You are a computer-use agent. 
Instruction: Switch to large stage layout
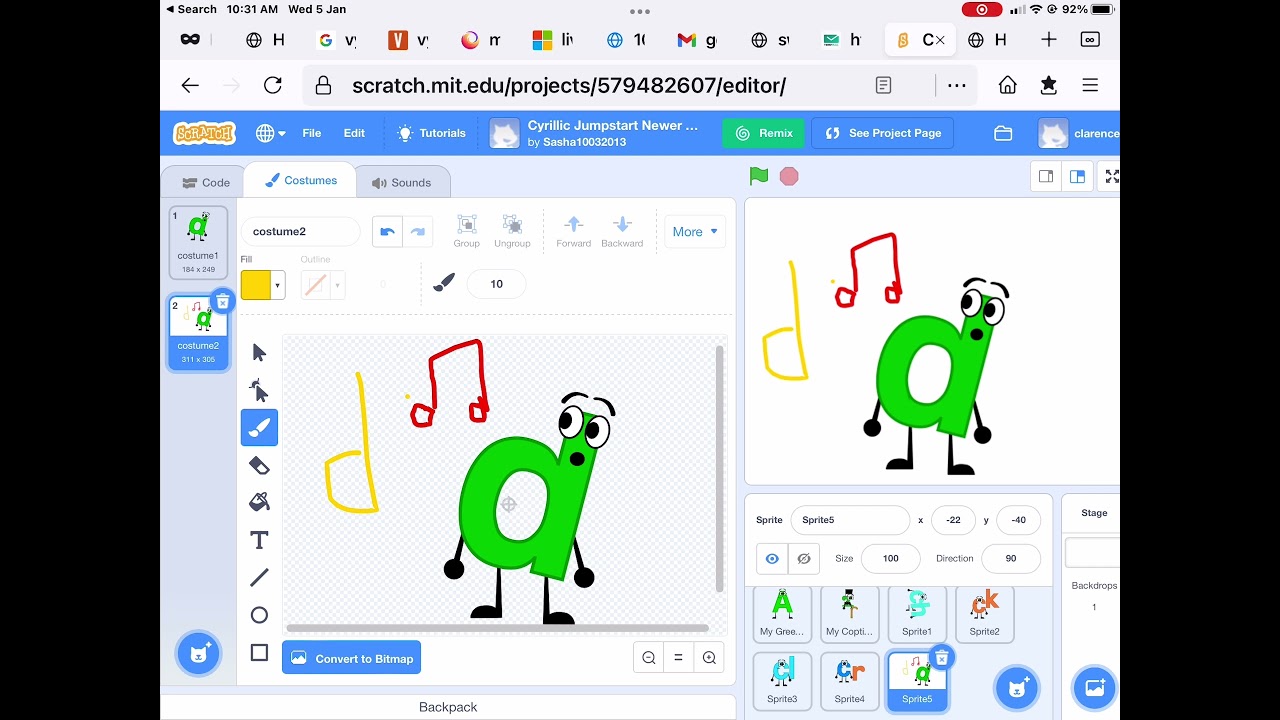click(1077, 176)
